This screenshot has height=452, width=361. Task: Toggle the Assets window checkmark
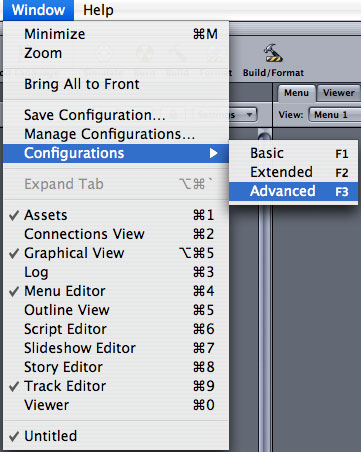coord(116,215)
